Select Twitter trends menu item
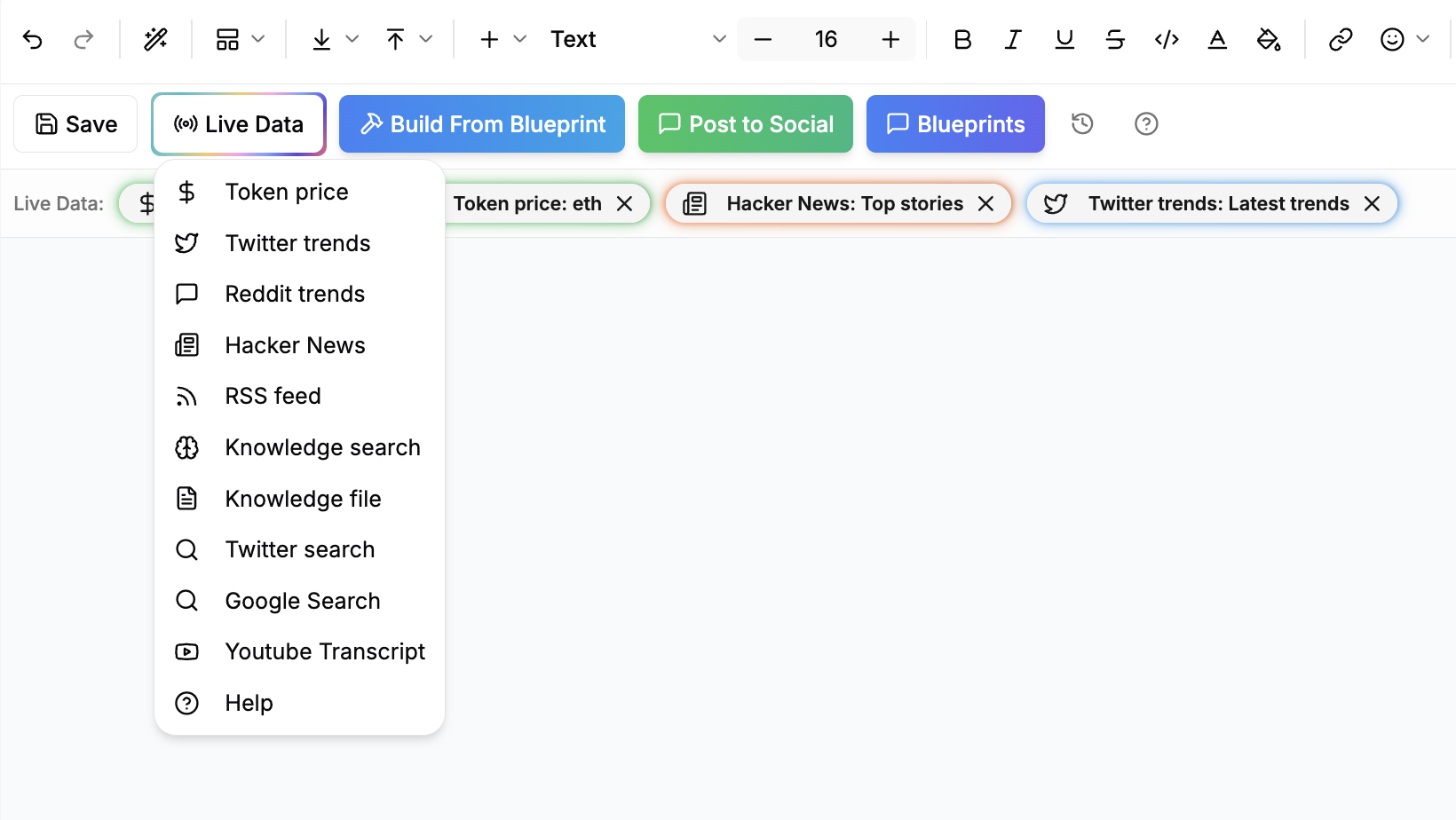 (299, 243)
